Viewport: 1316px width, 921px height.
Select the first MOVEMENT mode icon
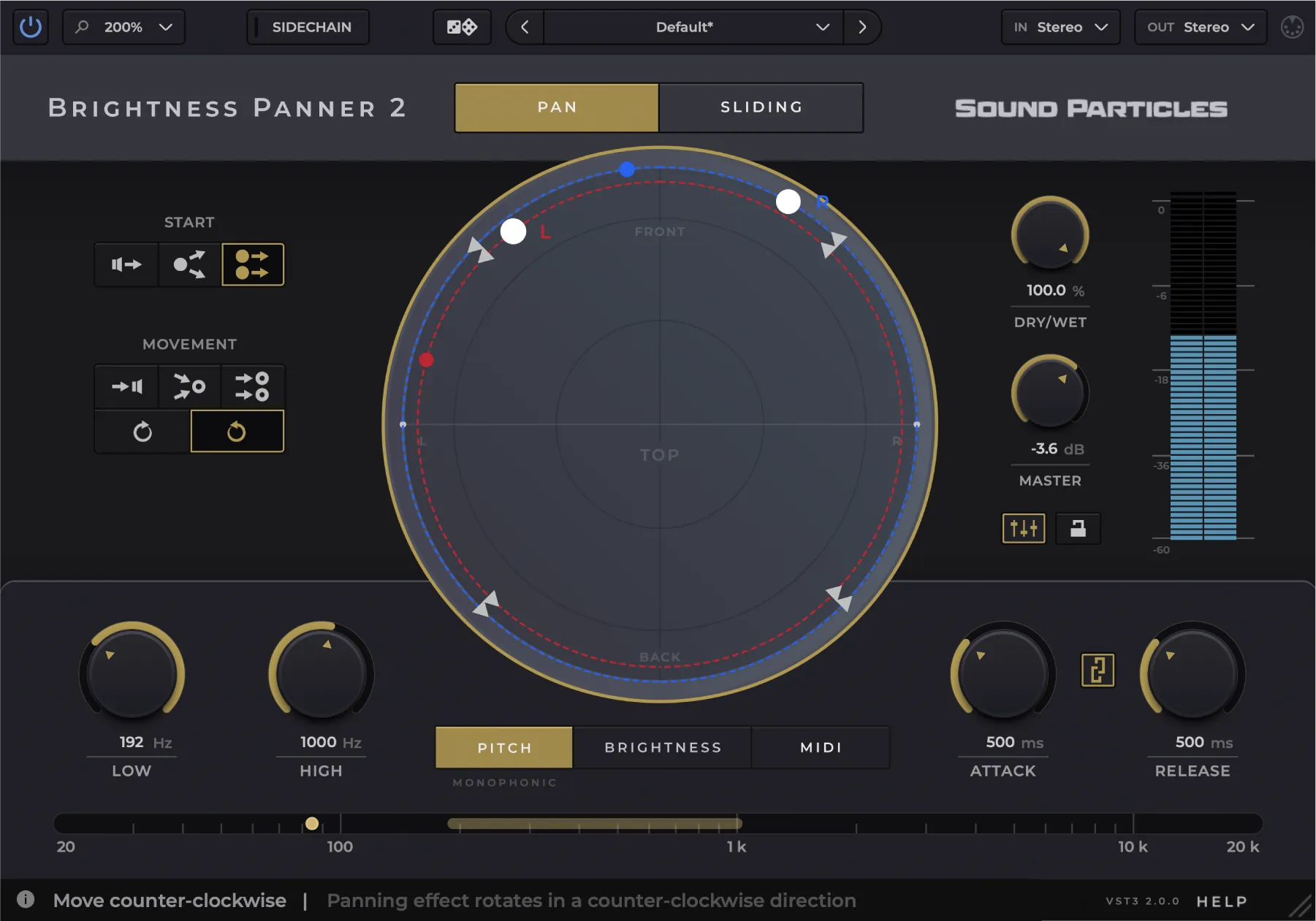[x=126, y=386]
